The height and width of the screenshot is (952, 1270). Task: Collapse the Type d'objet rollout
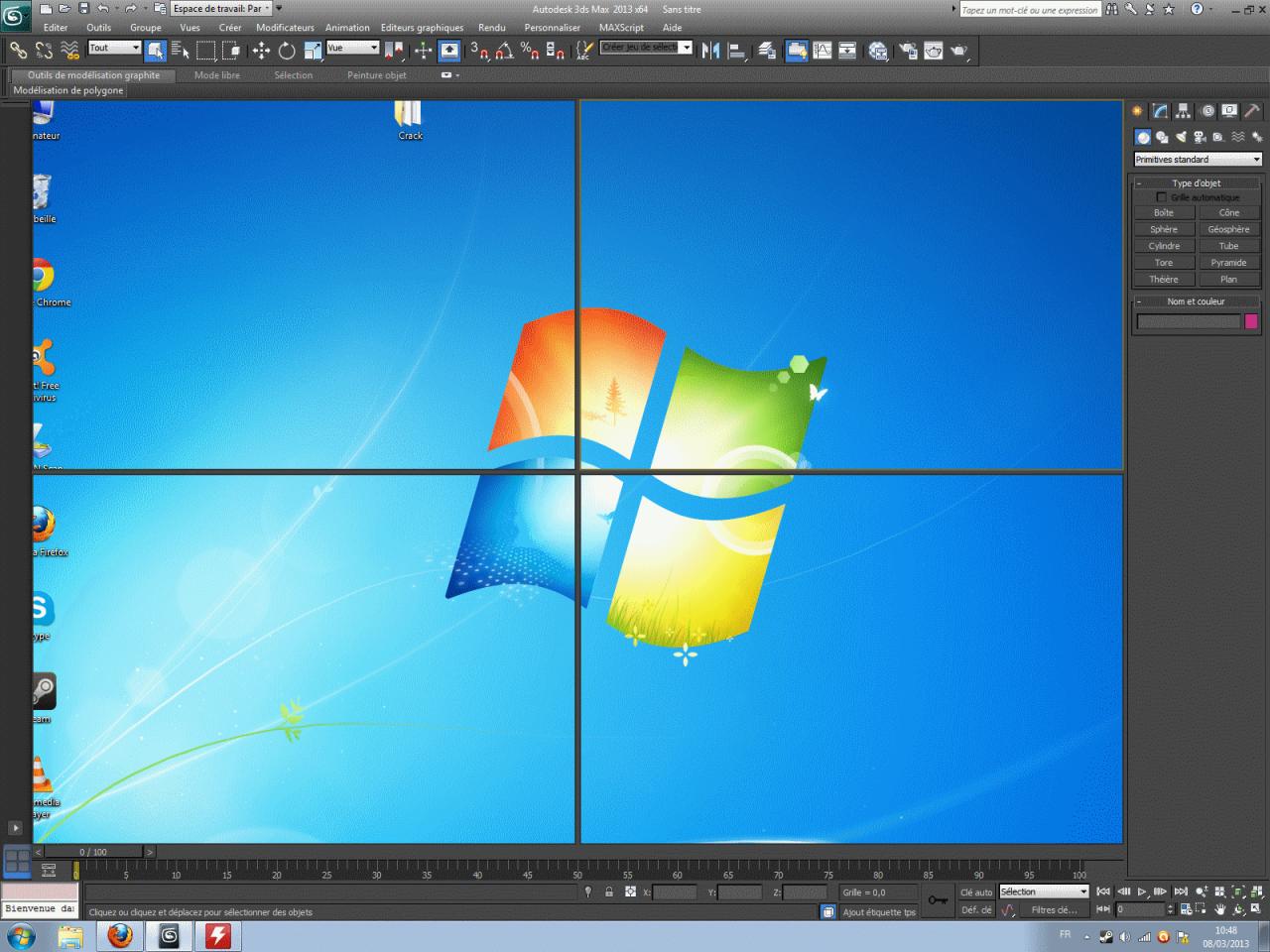[1197, 183]
